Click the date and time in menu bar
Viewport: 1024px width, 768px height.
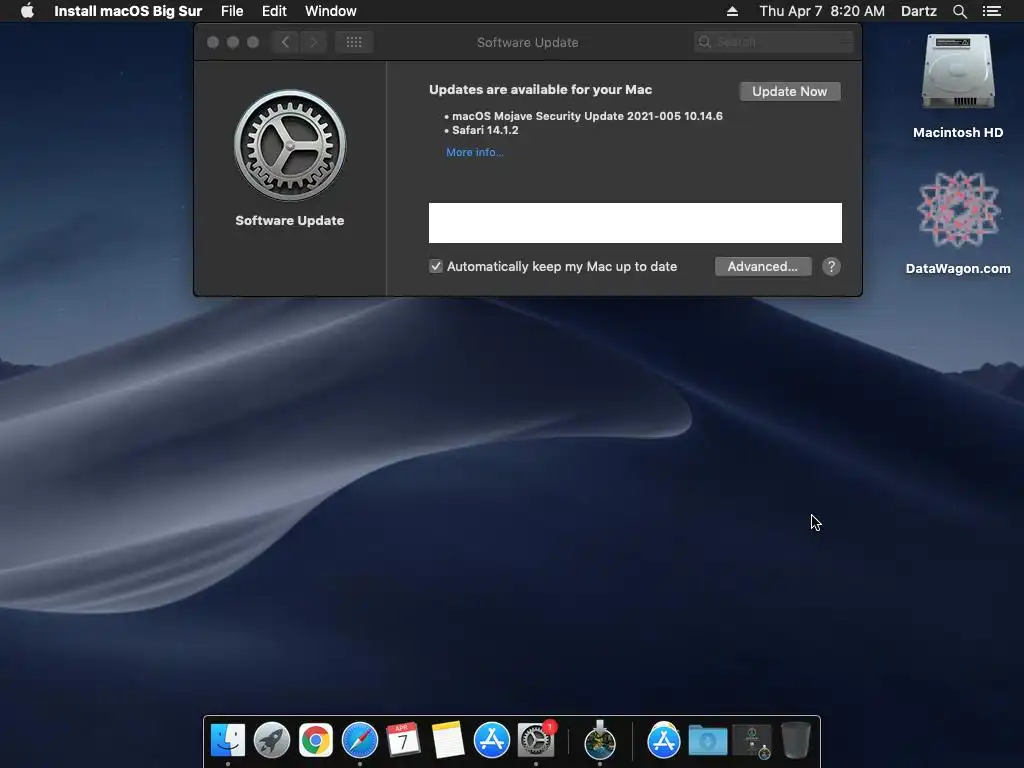click(x=822, y=11)
